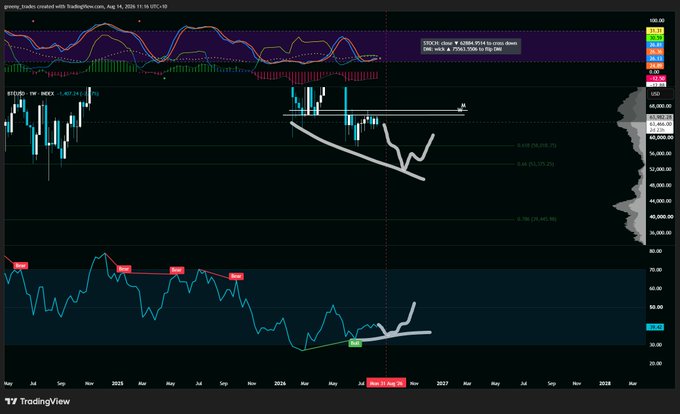This screenshot has width=680, height=414.
Task: Click the 52,000.00 price axis tick
Action: (661, 169)
